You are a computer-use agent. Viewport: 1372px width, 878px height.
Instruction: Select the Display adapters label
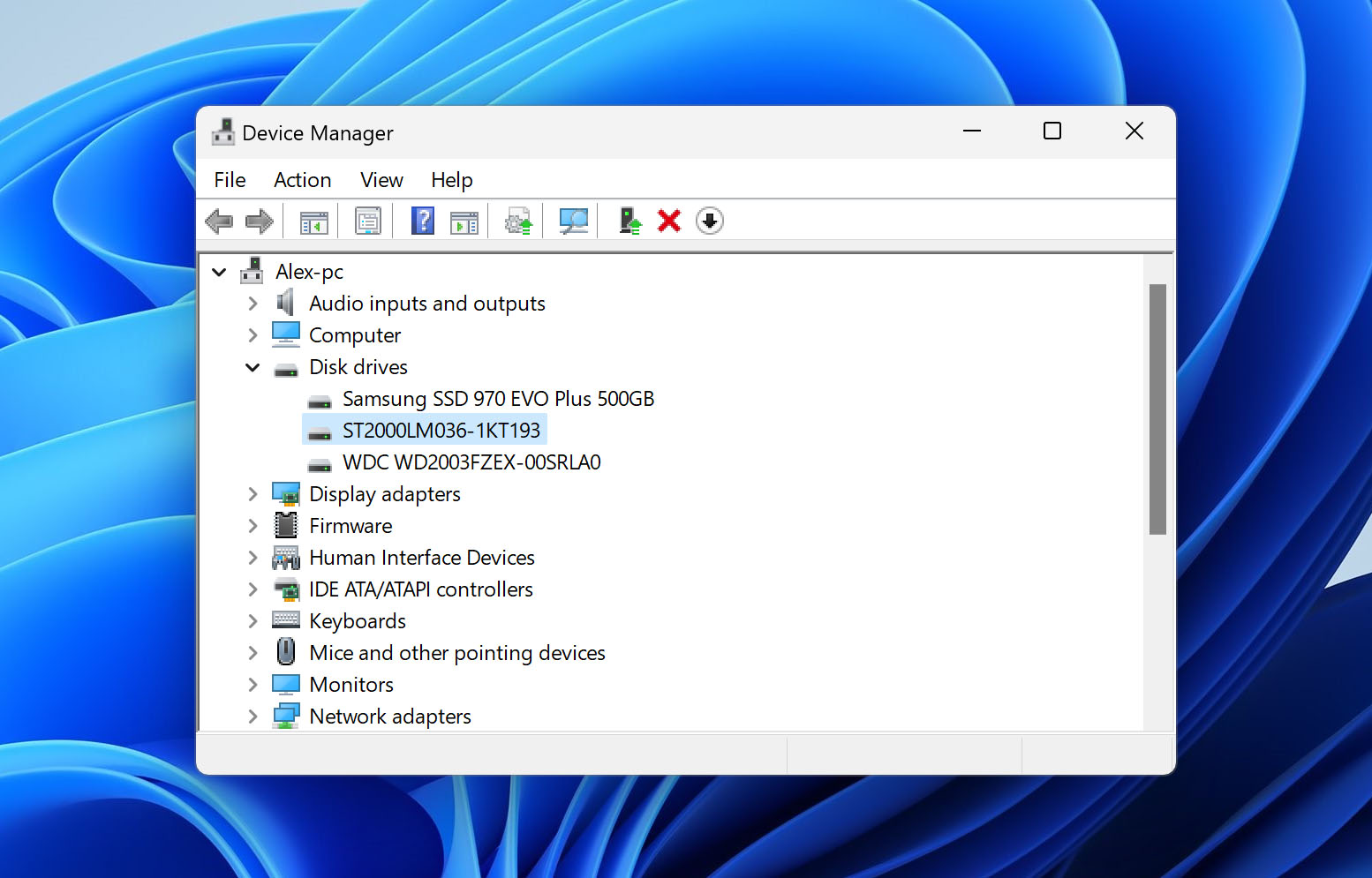pos(385,494)
